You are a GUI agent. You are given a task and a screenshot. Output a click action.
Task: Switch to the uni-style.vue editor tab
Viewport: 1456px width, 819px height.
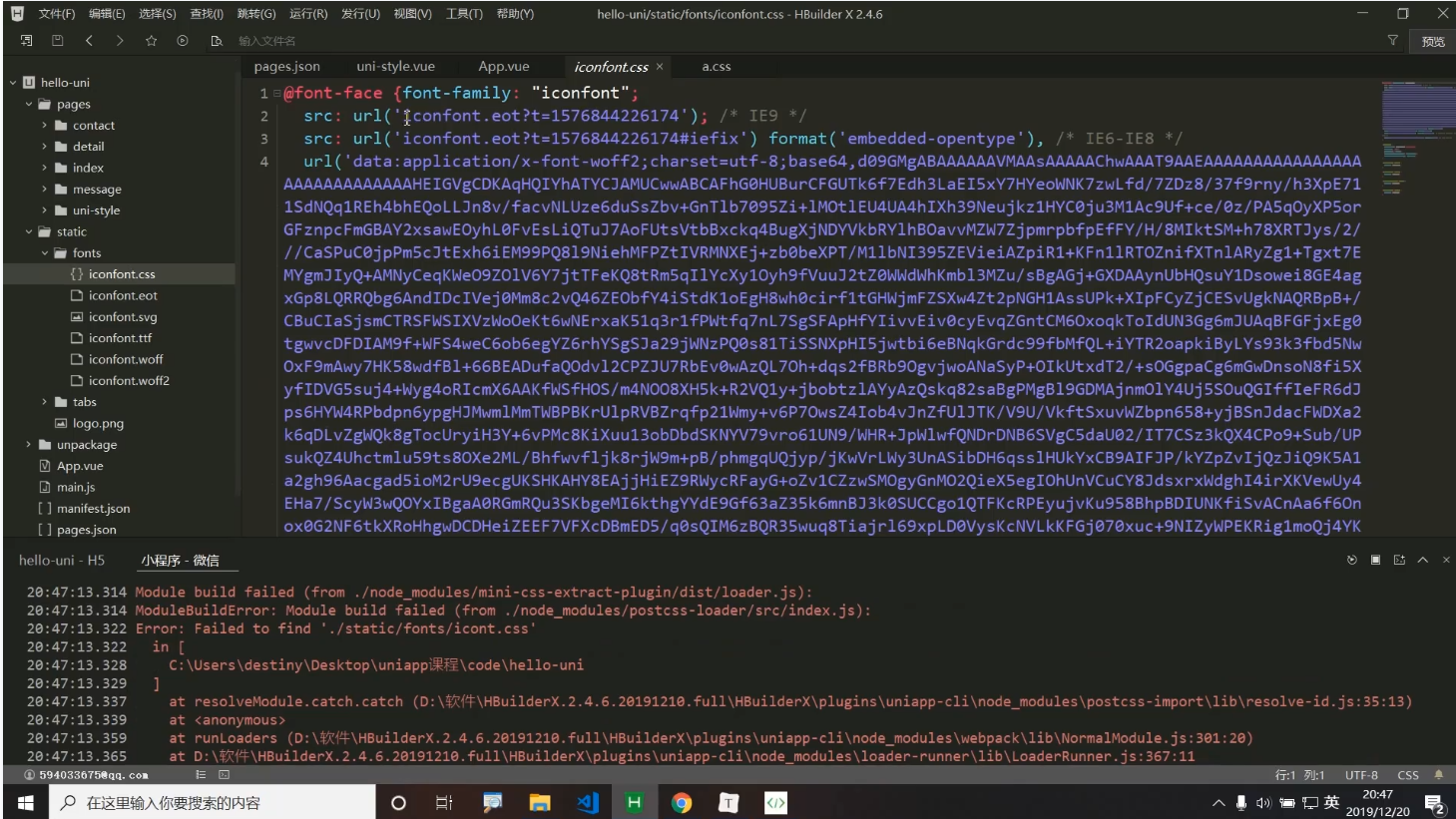pos(395,67)
